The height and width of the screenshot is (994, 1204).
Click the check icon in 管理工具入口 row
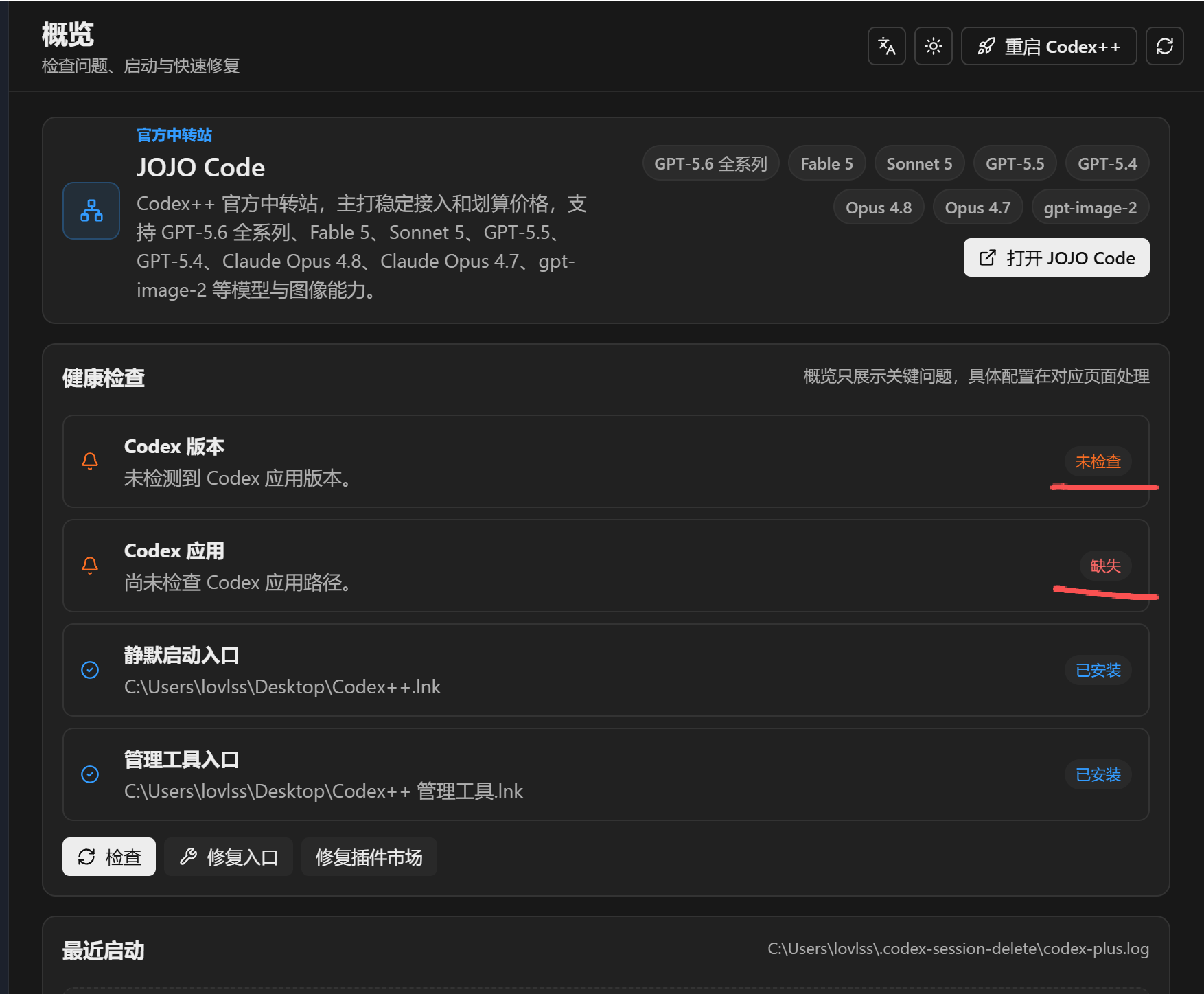coord(90,774)
